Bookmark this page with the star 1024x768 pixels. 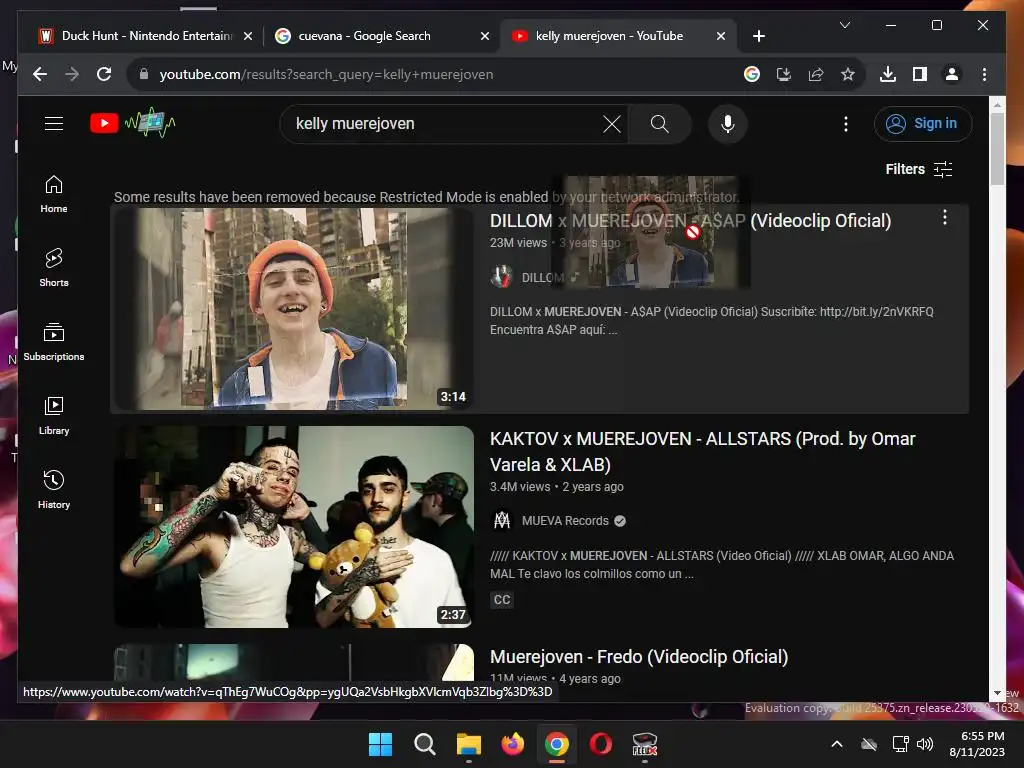tap(848, 74)
